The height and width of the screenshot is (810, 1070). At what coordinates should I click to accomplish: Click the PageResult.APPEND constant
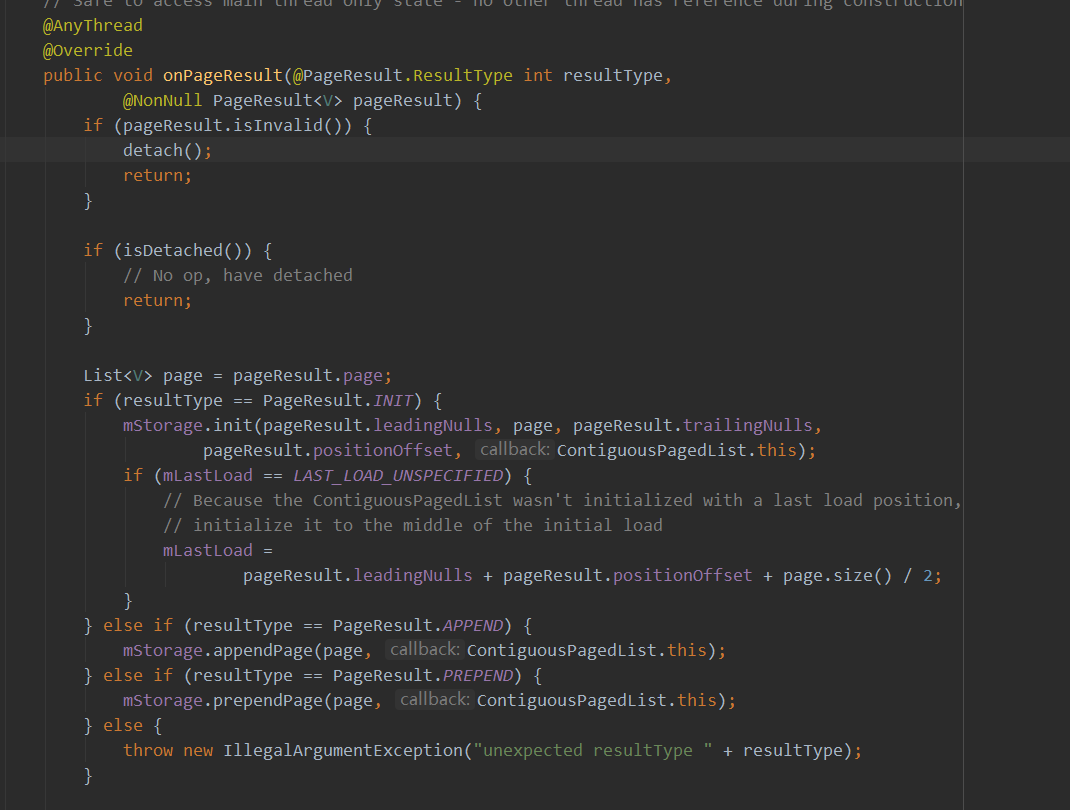(418, 626)
